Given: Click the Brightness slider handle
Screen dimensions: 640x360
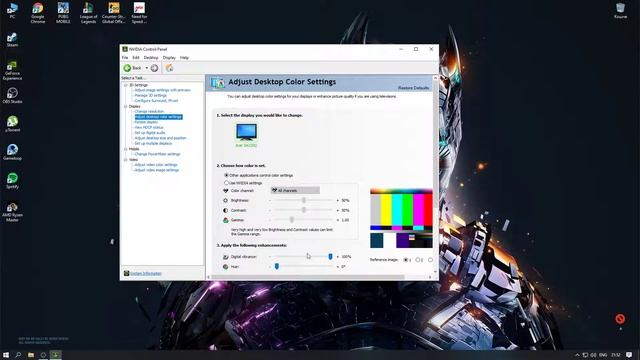Looking at the screenshot, I should click(304, 200).
